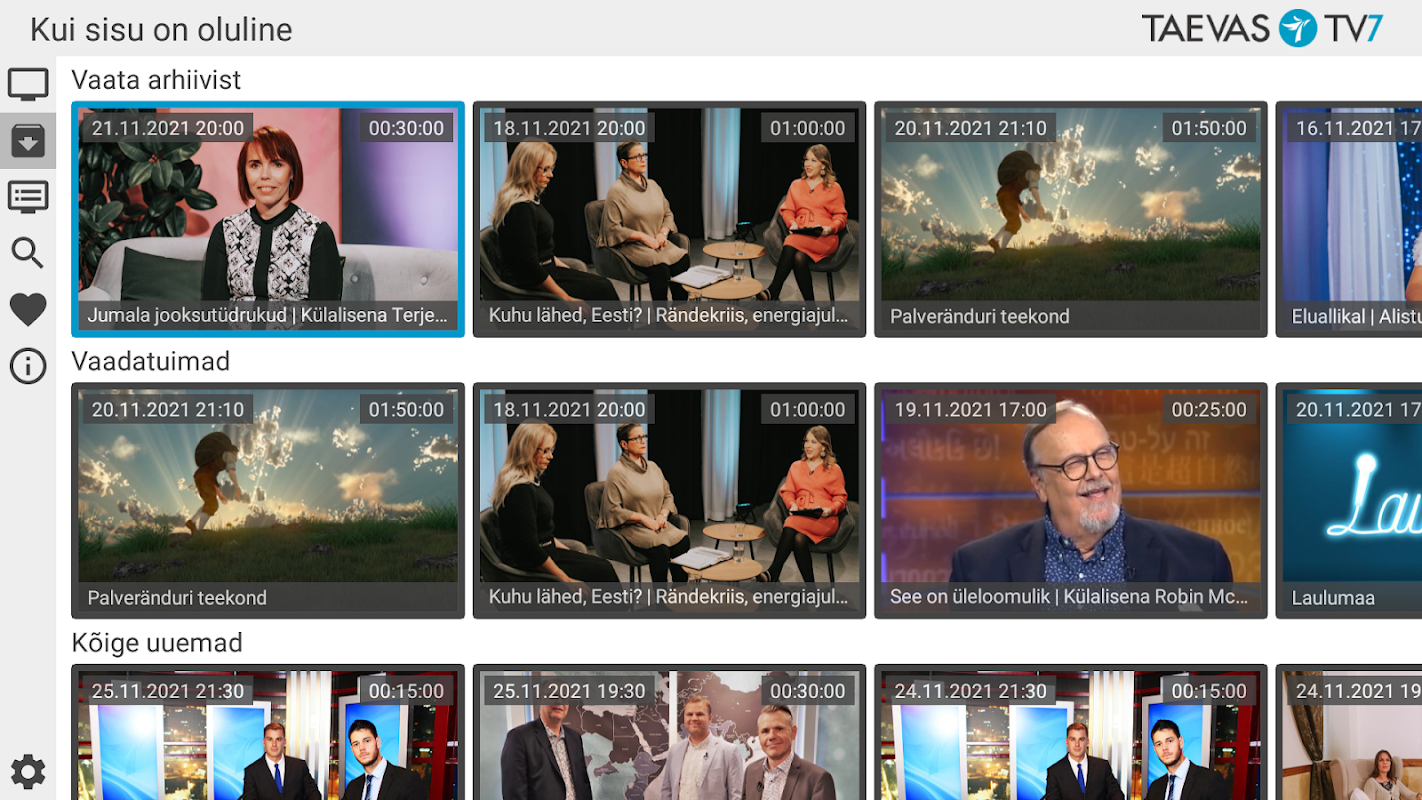1422x800 pixels.
Task: Click the 00:30:00 duration on 25.11.2021 19:30 video
Action: point(808,691)
